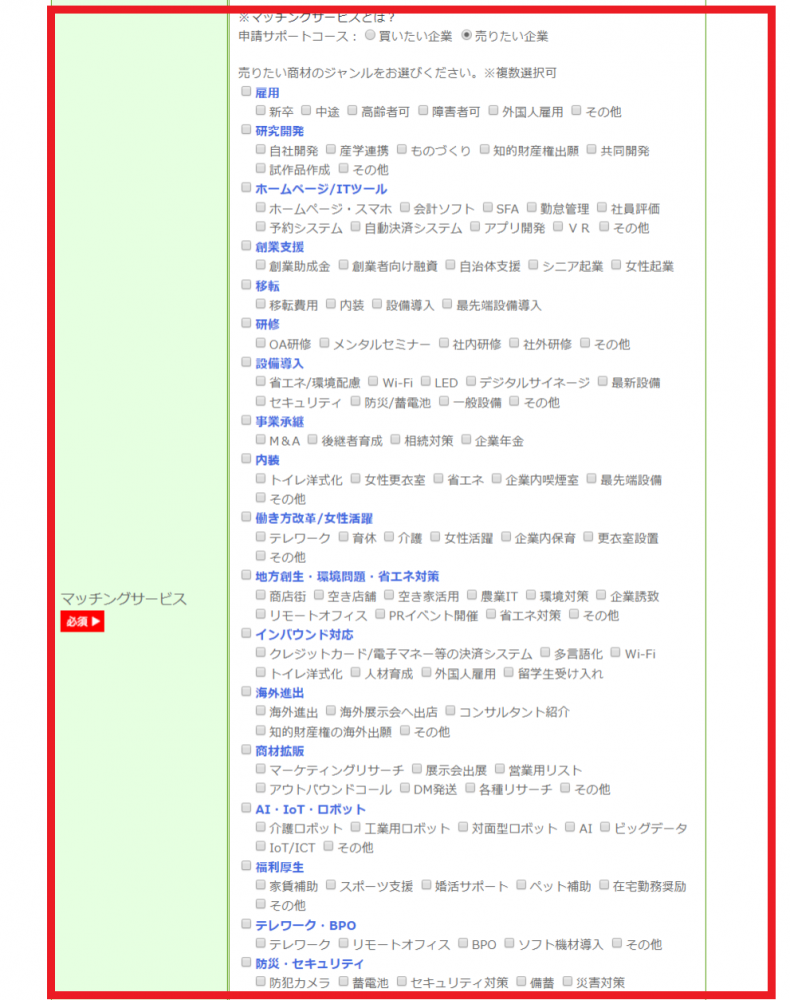Tick the 産学連携 checkbox
The width and height of the screenshot is (790, 1000).
pyautogui.click(x=330, y=150)
